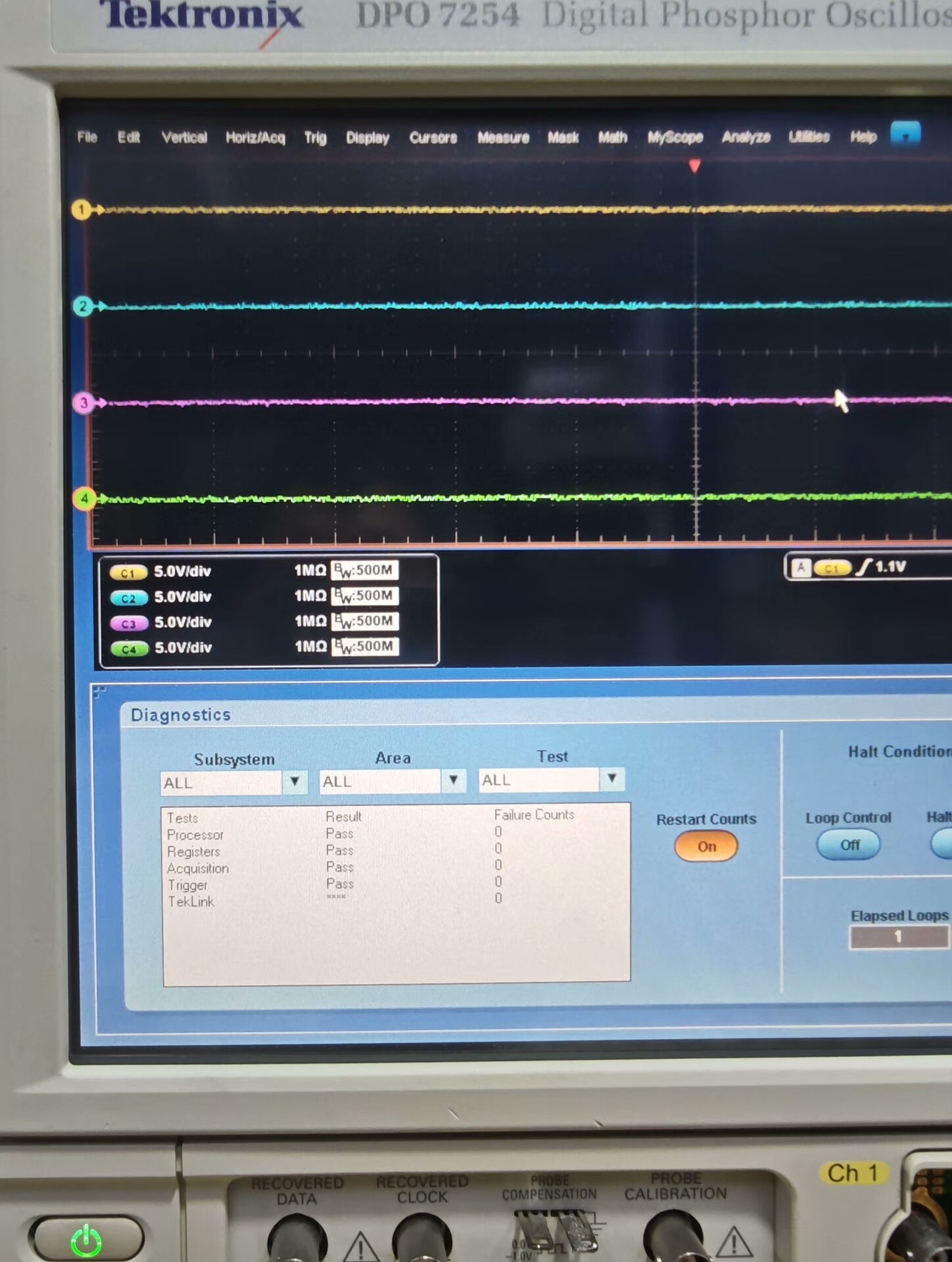This screenshot has height=1262, width=952.
Task: Click the C1 channel badge
Action: 128,573
